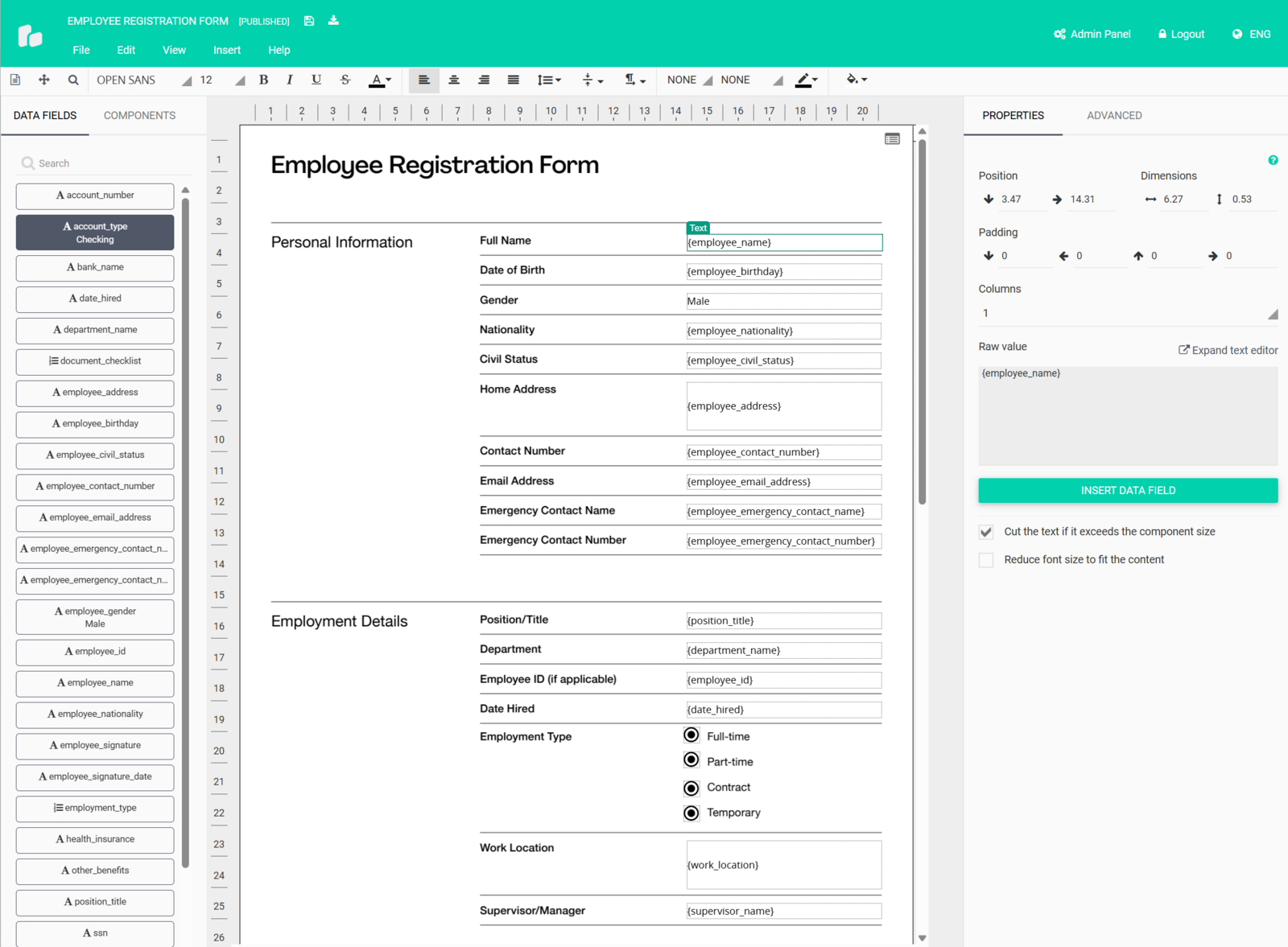
Task: Open the font color dropdown
Action: tap(380, 80)
